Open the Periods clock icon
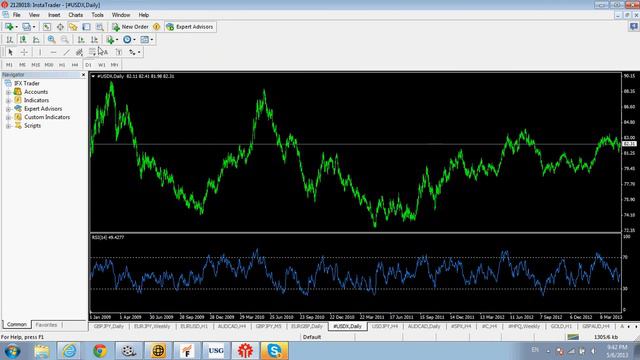 pos(127,40)
